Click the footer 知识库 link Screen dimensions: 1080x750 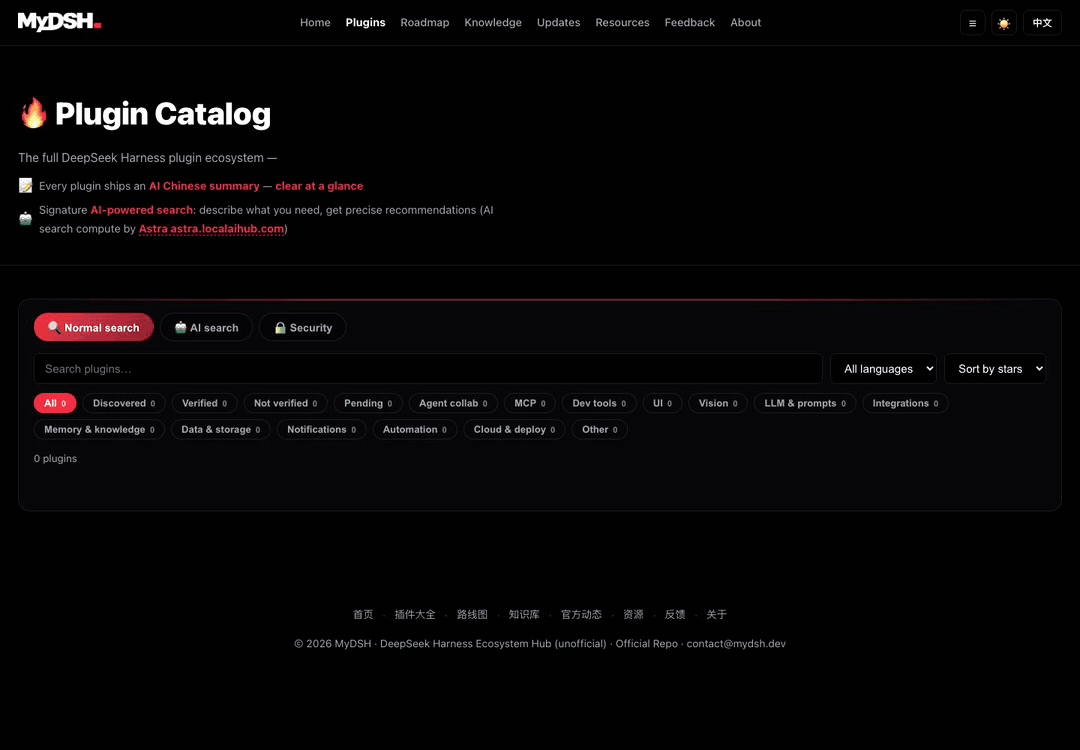pos(524,614)
